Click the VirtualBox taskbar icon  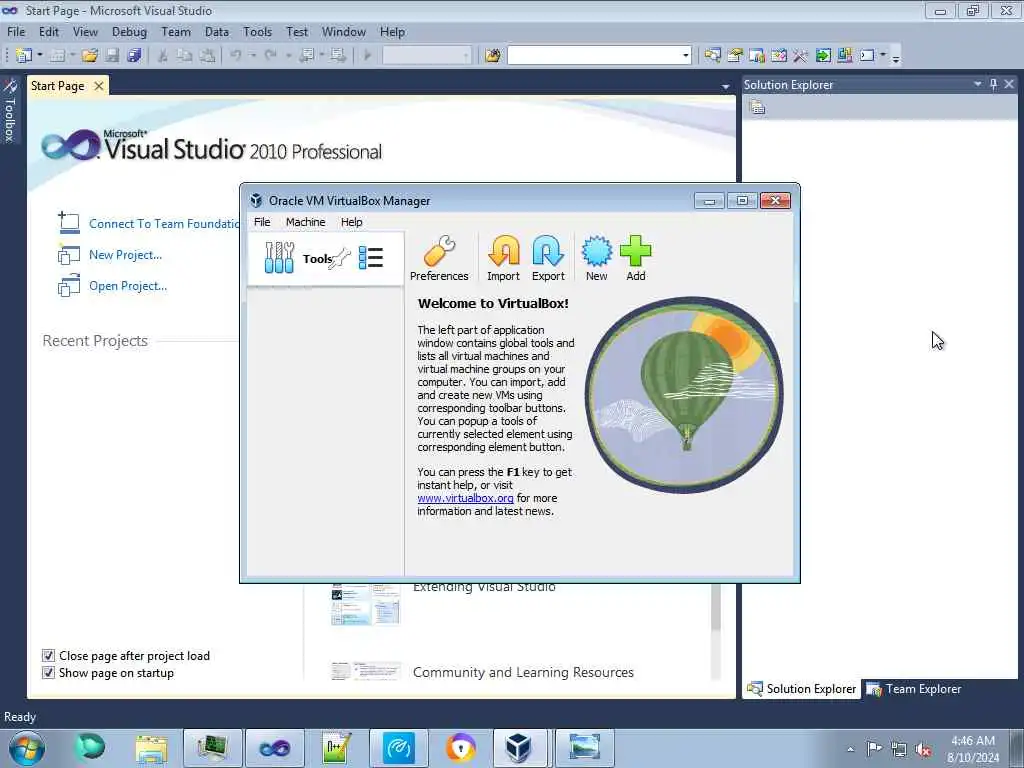(x=519, y=748)
